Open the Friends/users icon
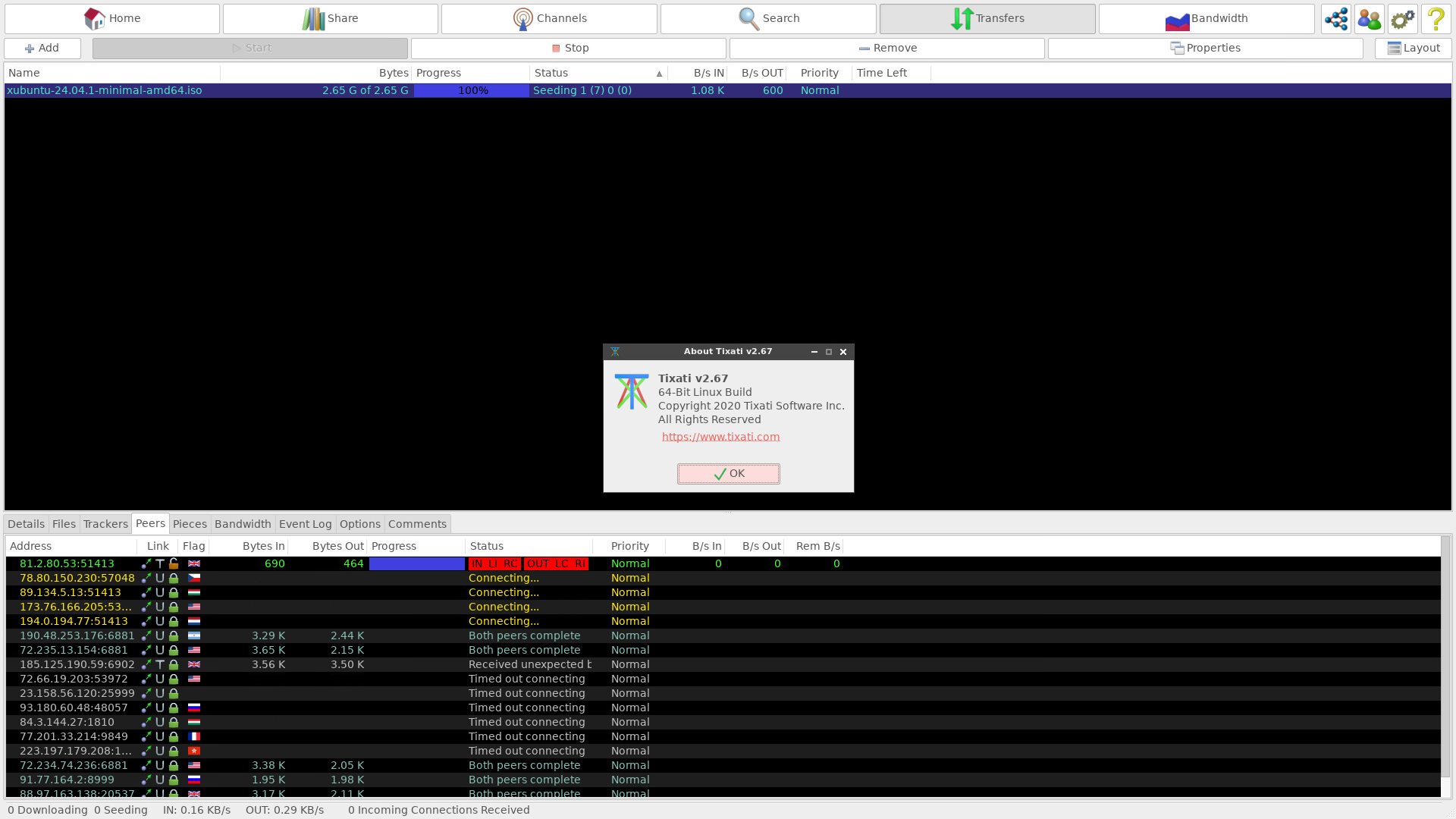1456x819 pixels. (1369, 18)
